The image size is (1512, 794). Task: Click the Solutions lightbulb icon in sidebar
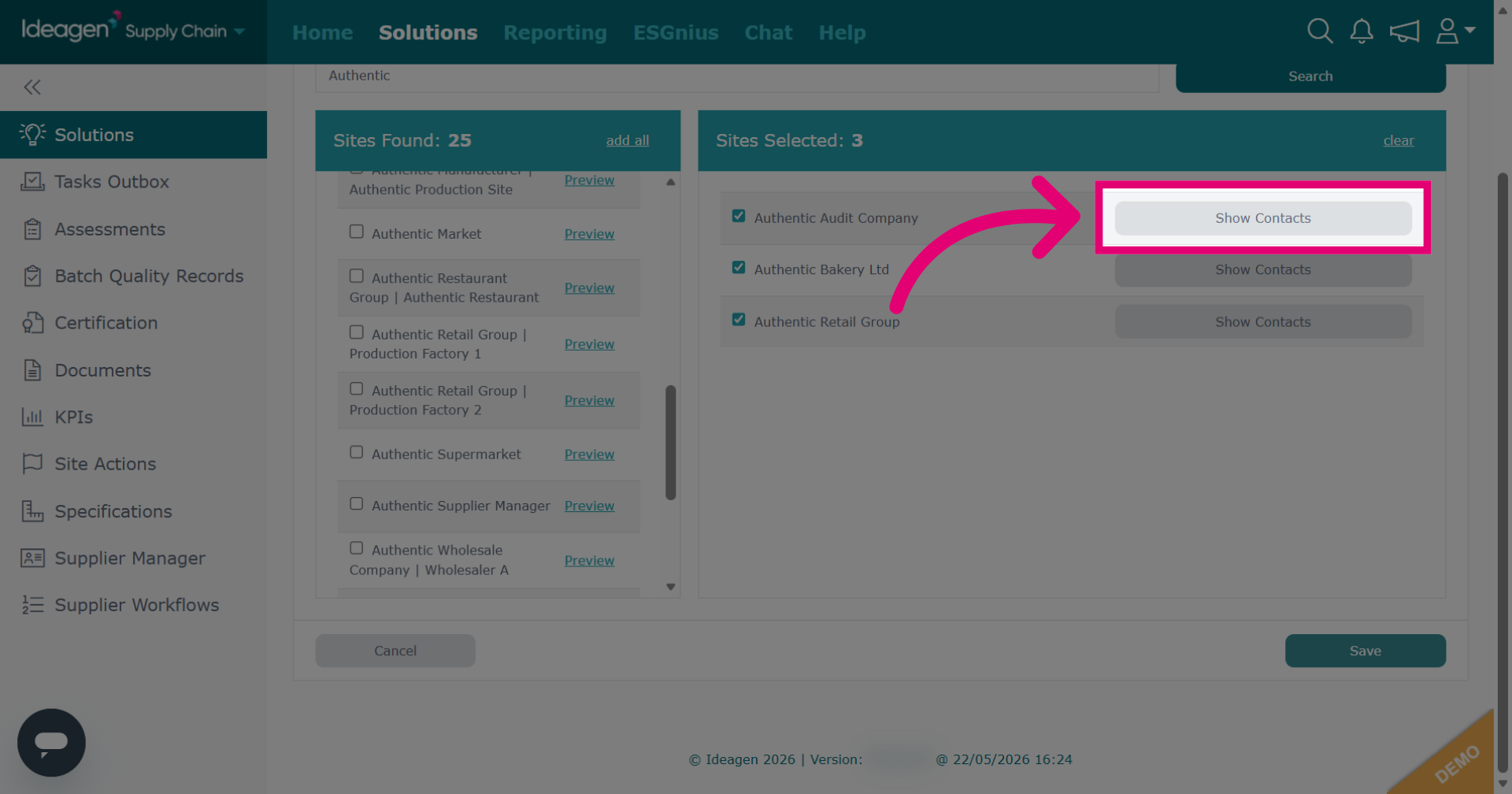32,135
